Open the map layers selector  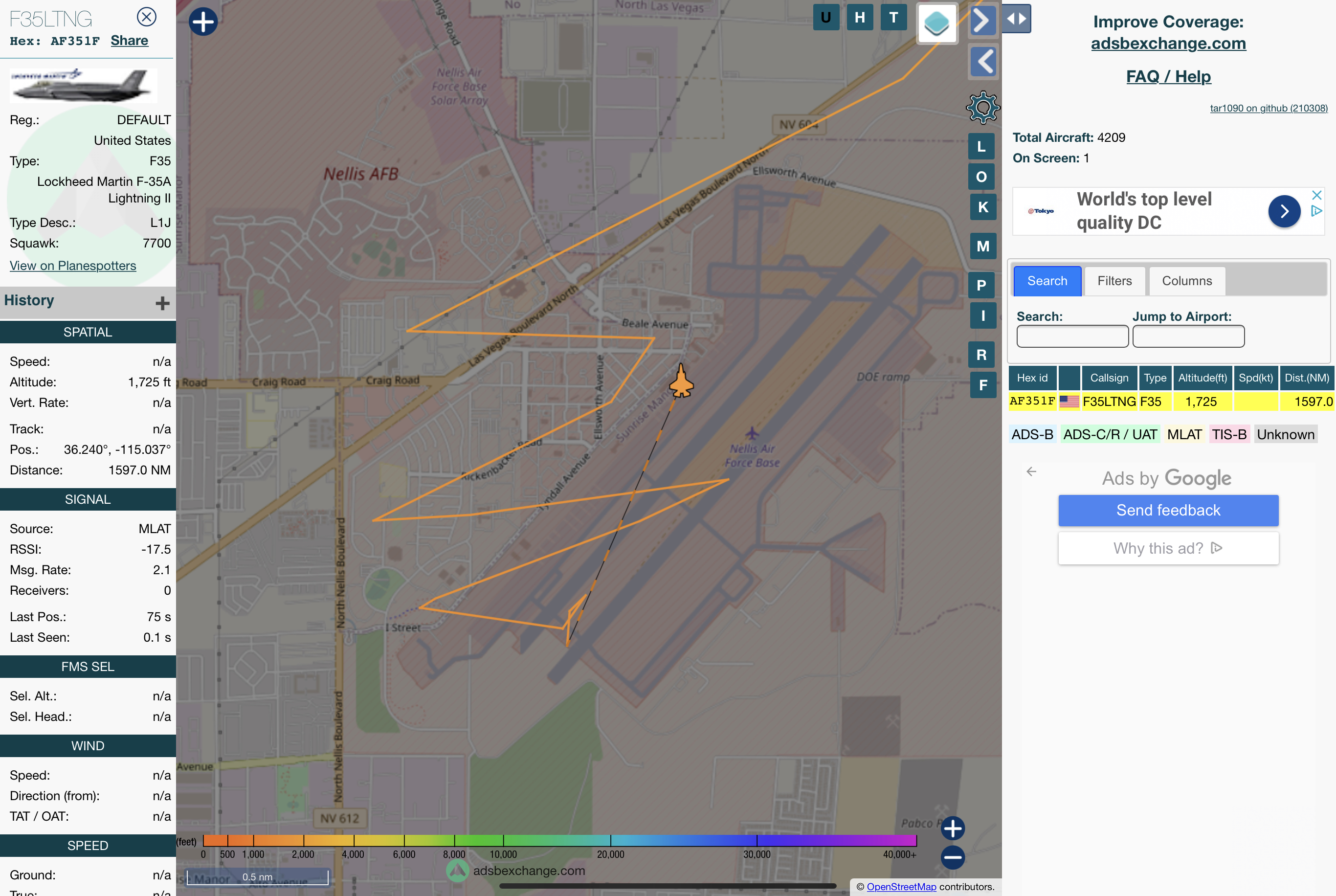point(937,23)
